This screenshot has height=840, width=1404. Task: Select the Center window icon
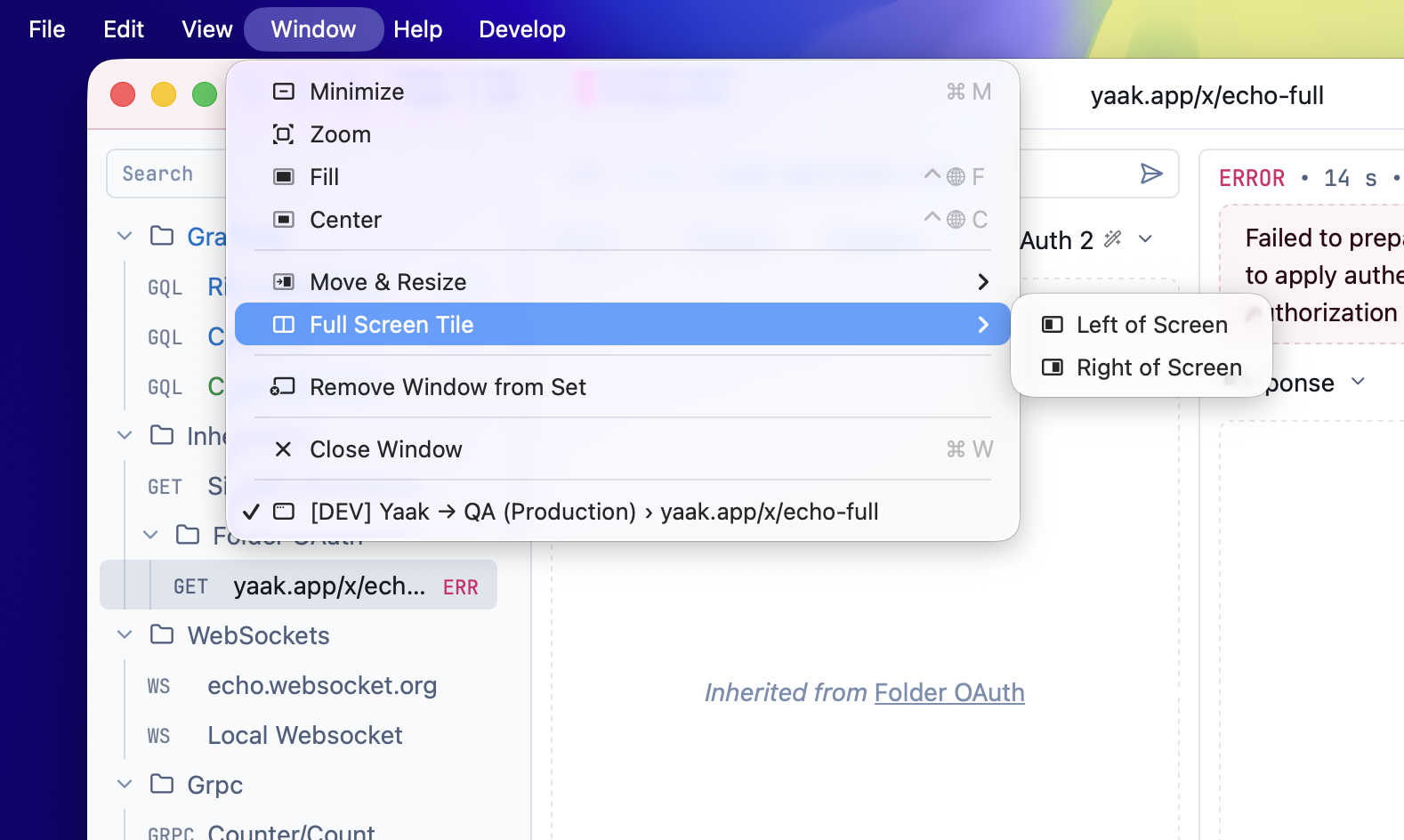[x=283, y=220]
